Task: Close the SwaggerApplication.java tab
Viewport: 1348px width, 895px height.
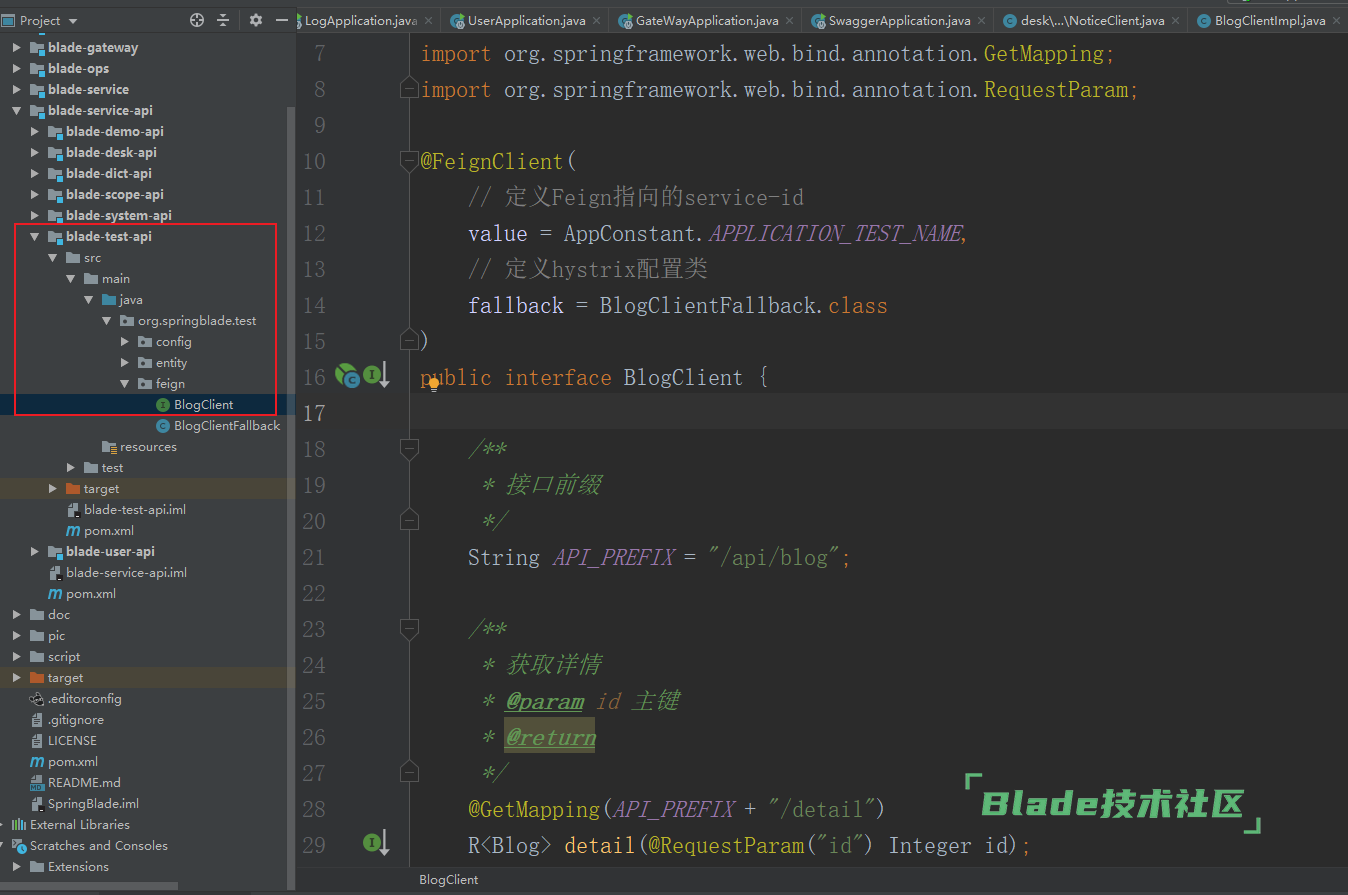Action: (x=981, y=20)
